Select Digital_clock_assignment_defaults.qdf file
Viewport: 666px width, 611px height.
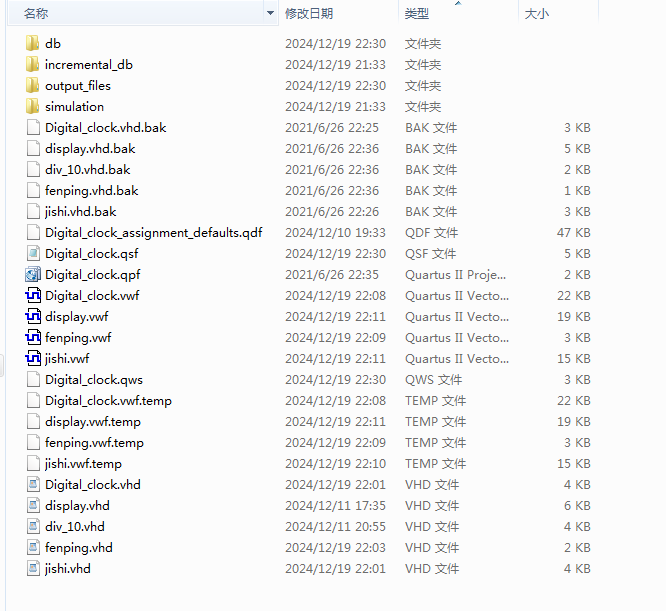pos(153,233)
